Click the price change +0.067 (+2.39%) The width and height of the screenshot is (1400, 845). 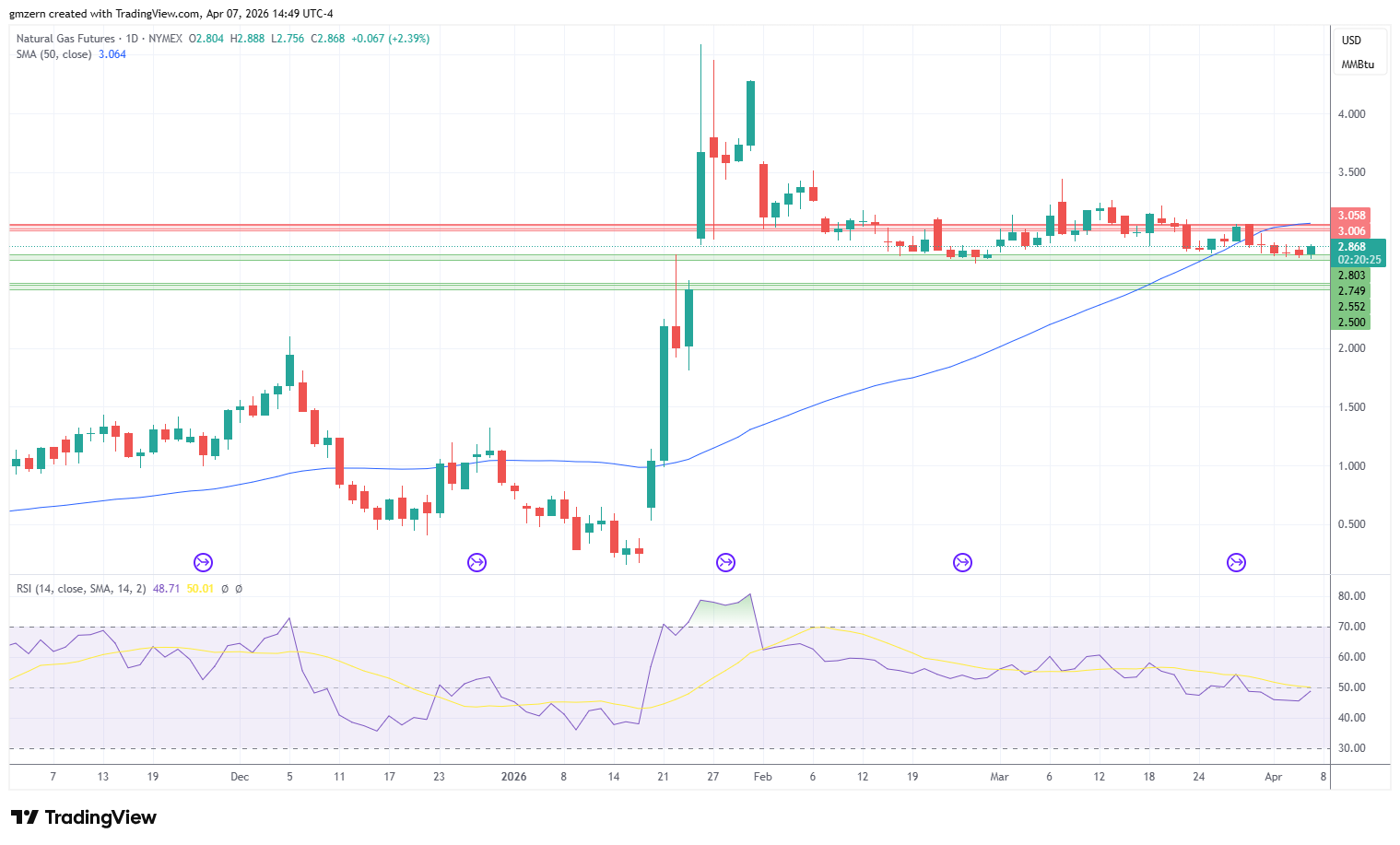[x=390, y=39]
